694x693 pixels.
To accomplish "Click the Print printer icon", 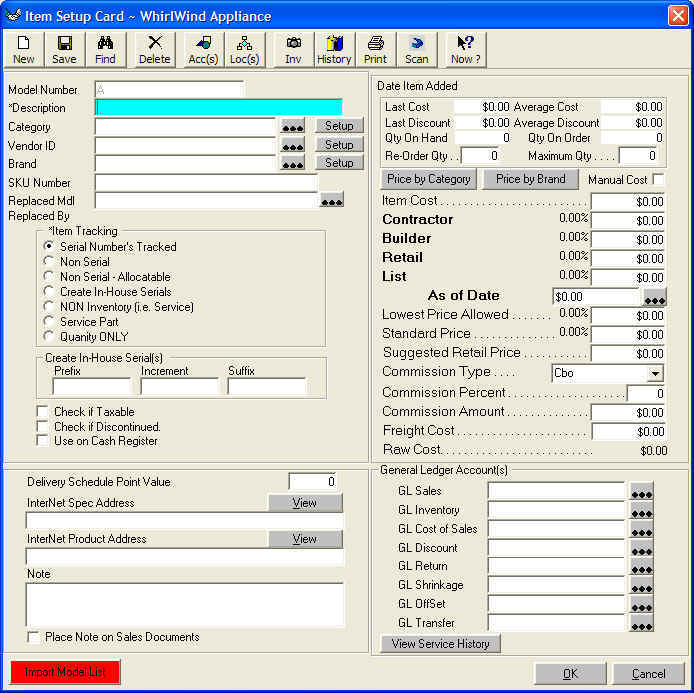I will 375,50.
